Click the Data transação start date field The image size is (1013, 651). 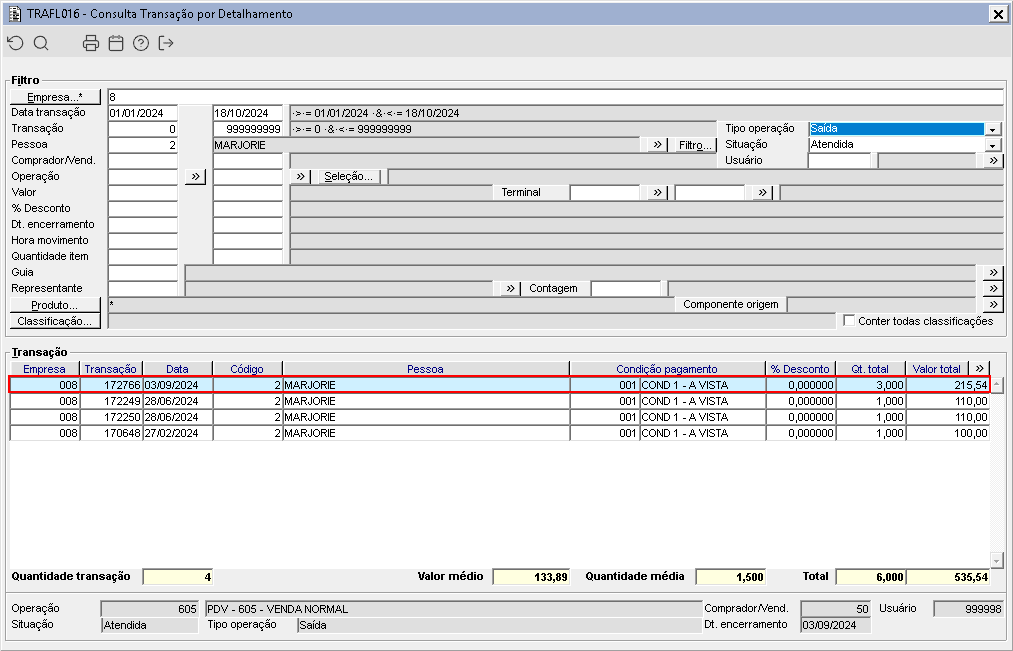143,113
